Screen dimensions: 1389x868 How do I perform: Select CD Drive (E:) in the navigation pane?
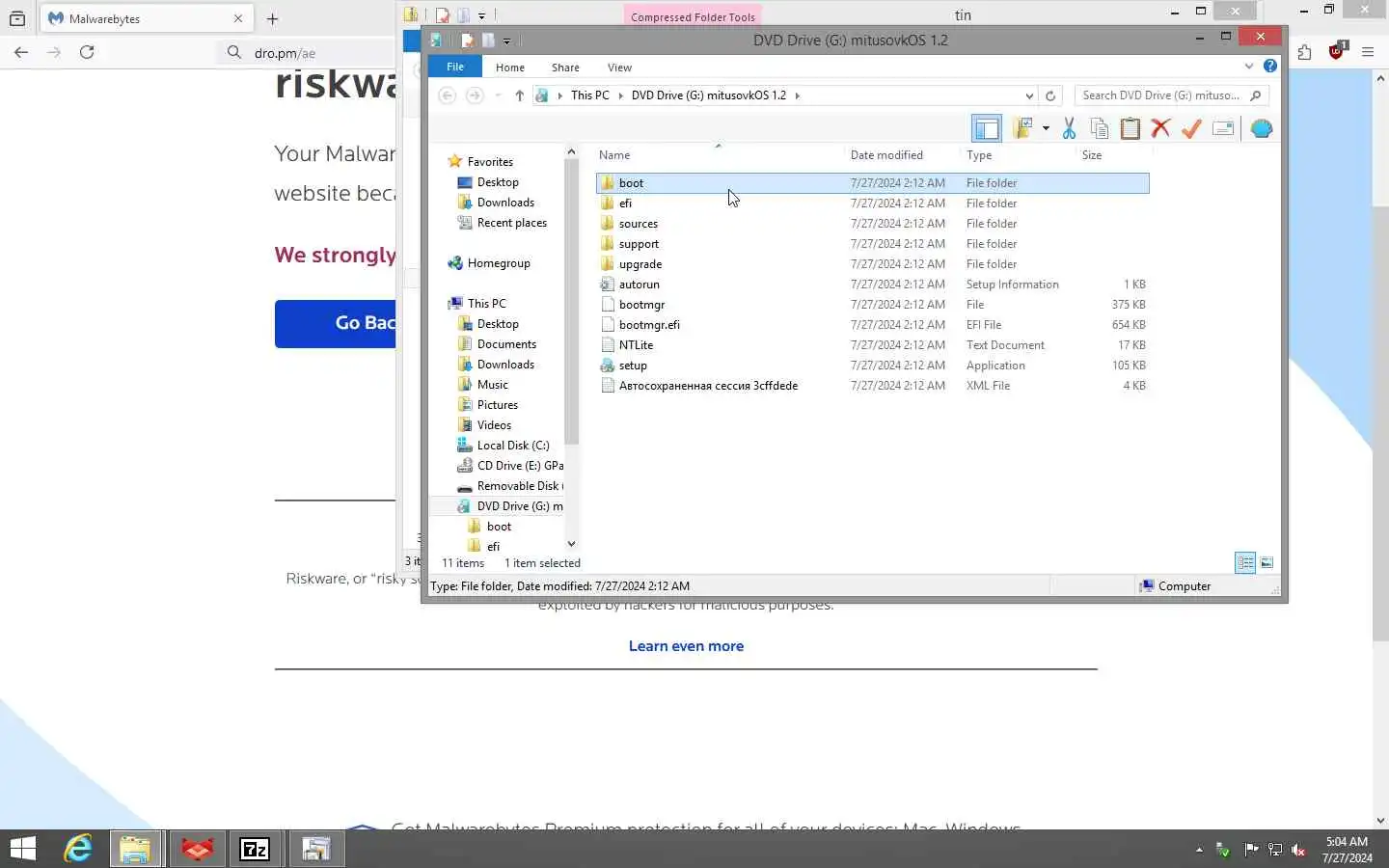[519, 466]
